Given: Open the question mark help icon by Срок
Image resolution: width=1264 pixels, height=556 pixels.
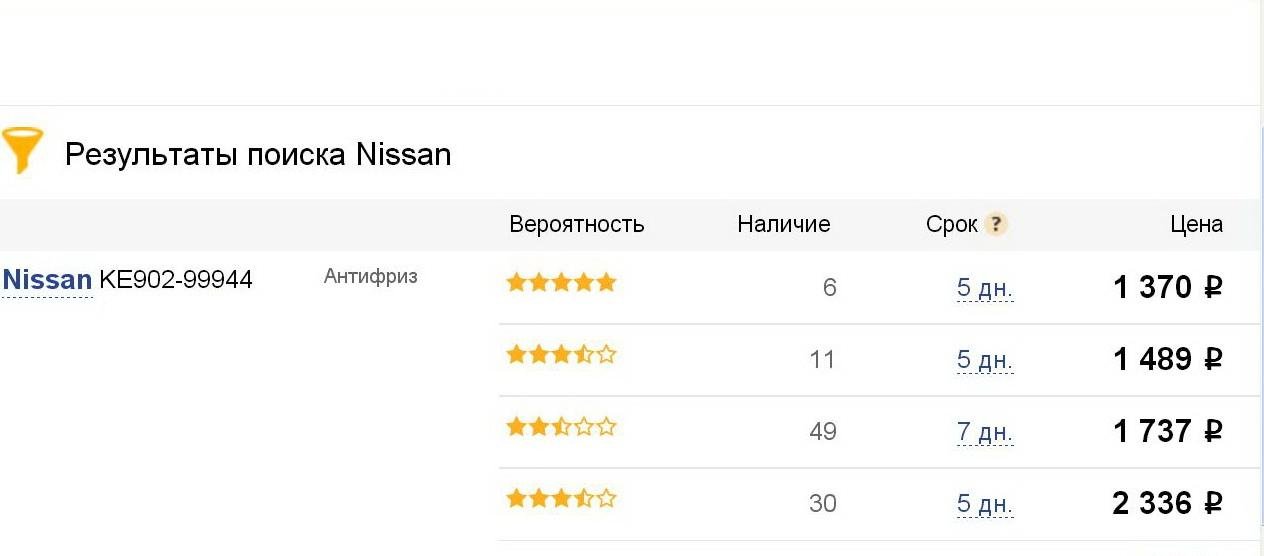Looking at the screenshot, I should (x=995, y=224).
